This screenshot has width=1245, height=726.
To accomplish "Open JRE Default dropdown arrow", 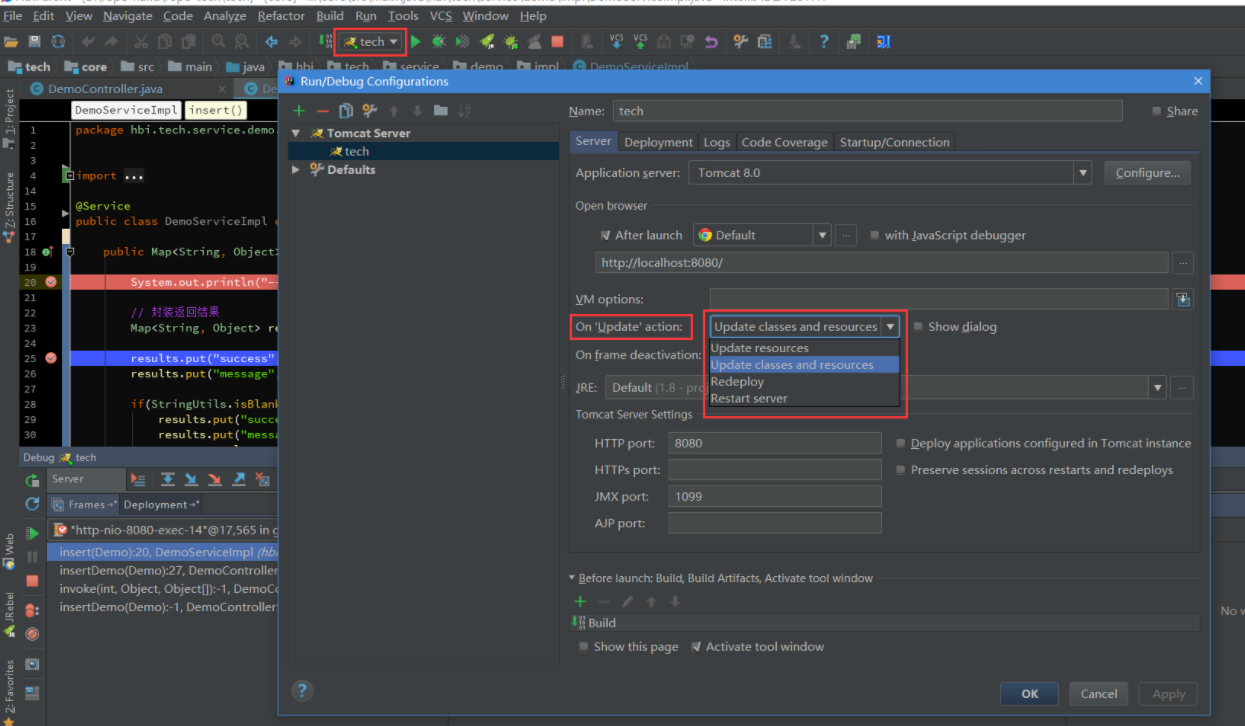I will 1158,387.
